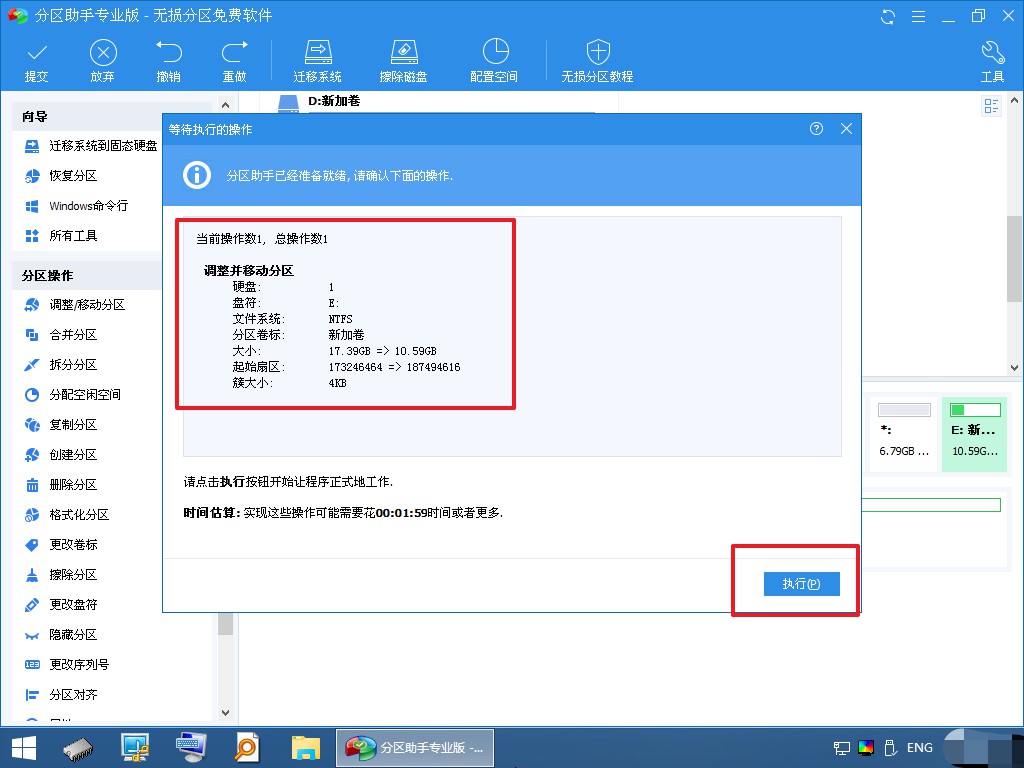Collapse the 分区操作 section header
Screen dimensions: 1024x768
pos(87,276)
